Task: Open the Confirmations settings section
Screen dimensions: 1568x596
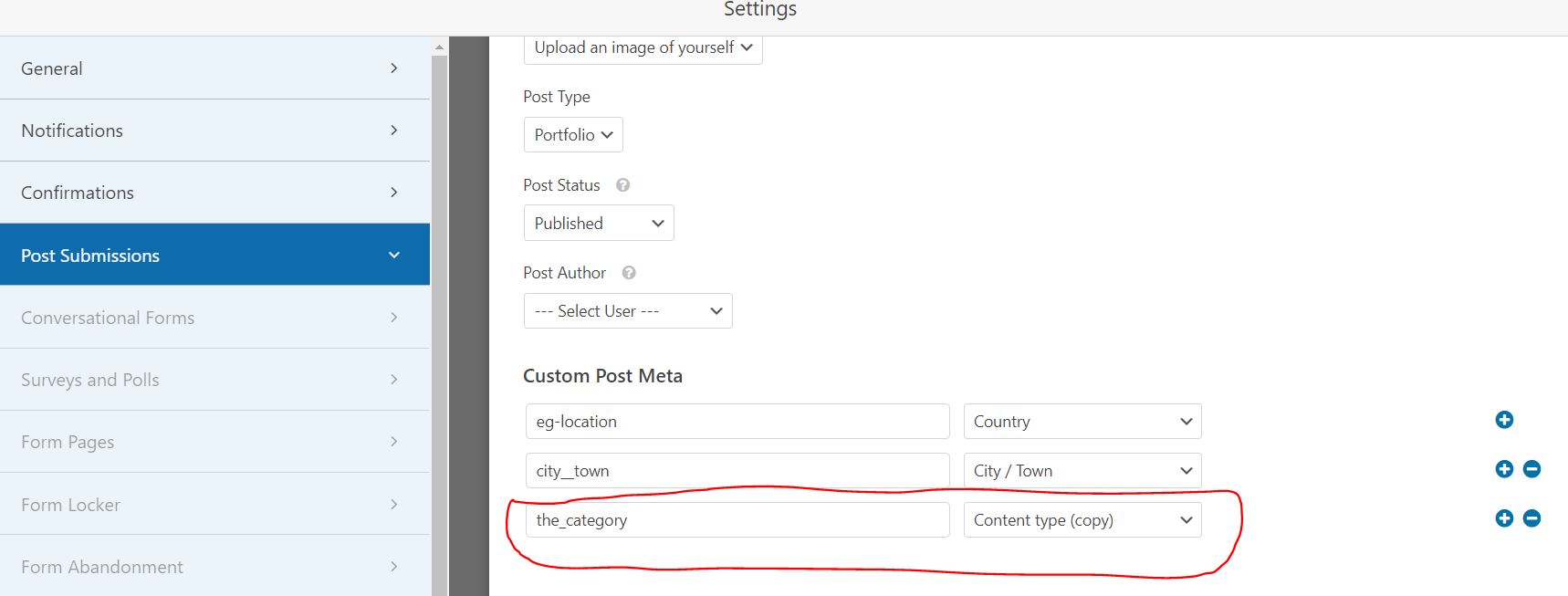Action: click(x=214, y=193)
